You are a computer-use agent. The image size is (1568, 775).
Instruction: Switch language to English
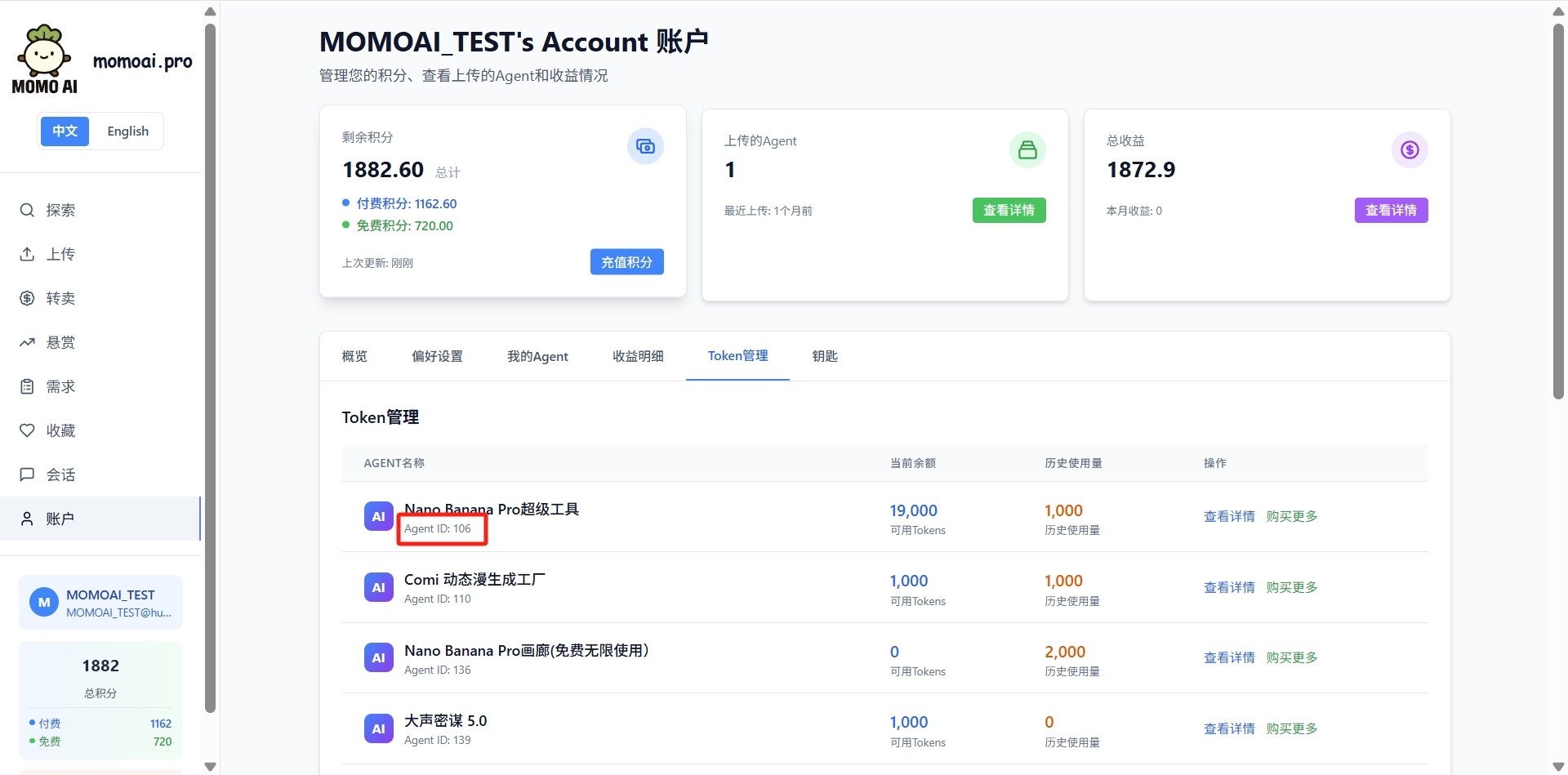coord(127,131)
